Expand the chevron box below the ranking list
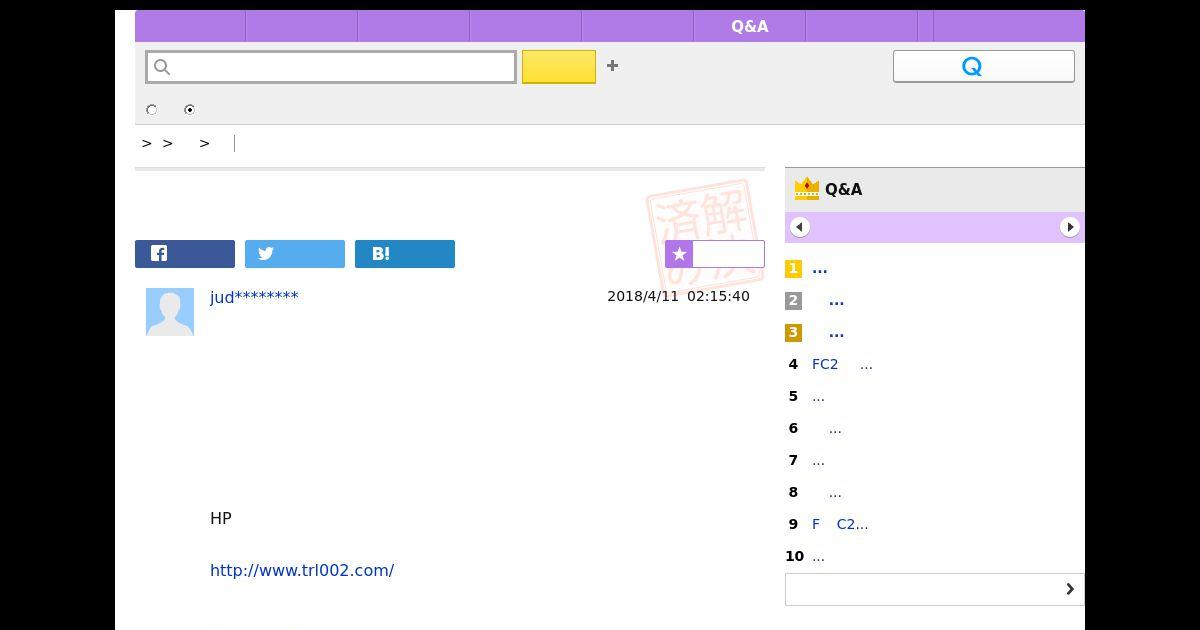This screenshot has width=1200, height=630. pos(935,589)
